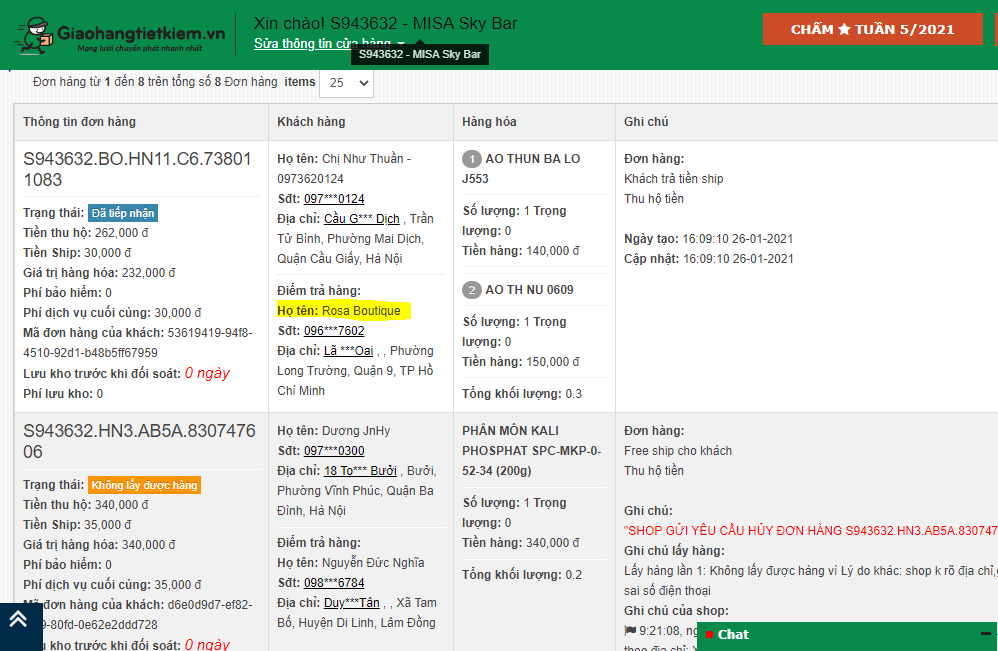Click Tiền thu hộ: 262,000 đ
Image resolution: width=998 pixels, height=651 pixels.
pos(86,233)
